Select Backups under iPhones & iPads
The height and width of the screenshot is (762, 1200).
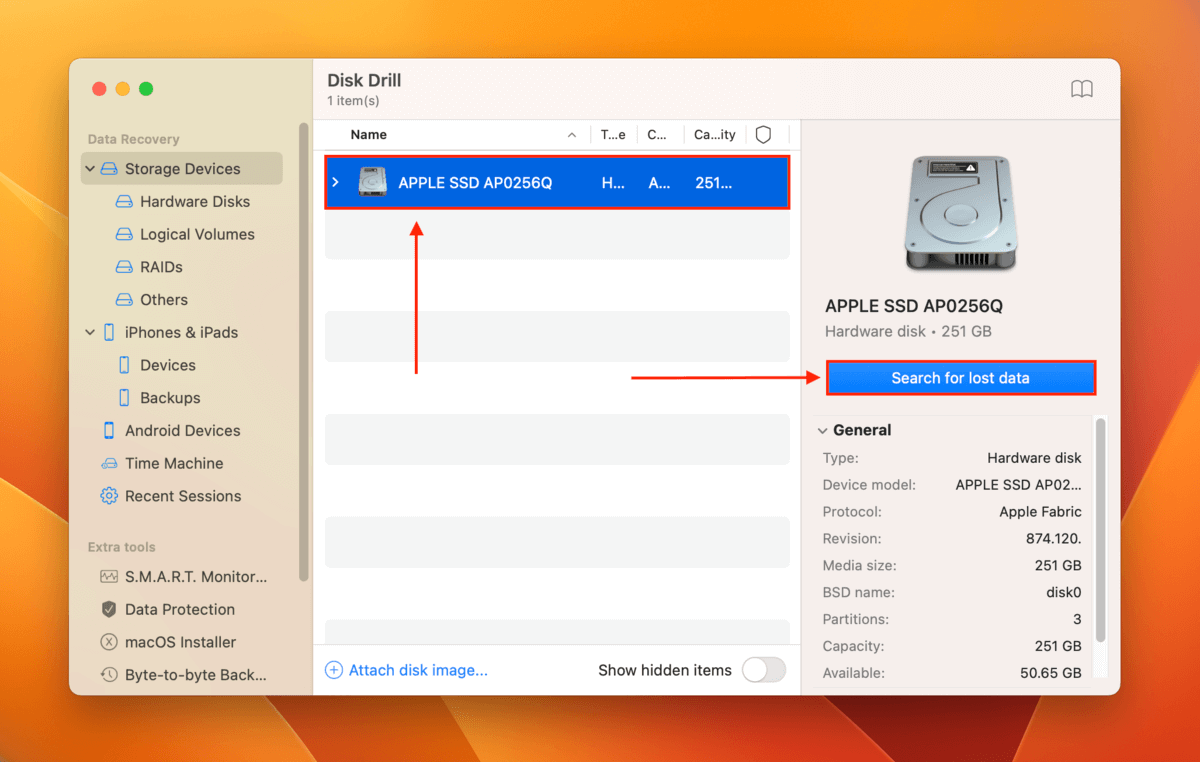click(x=170, y=398)
